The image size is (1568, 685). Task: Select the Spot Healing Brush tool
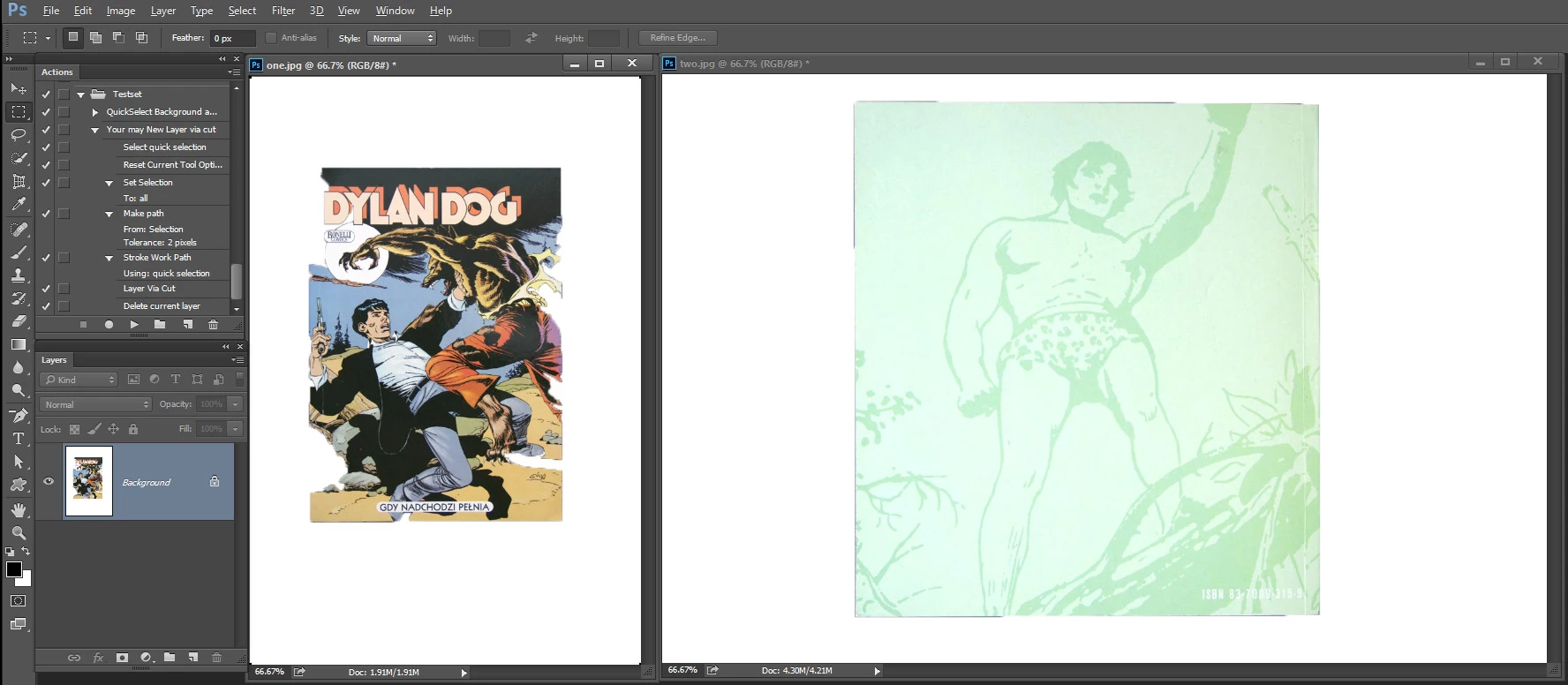pos(18,230)
